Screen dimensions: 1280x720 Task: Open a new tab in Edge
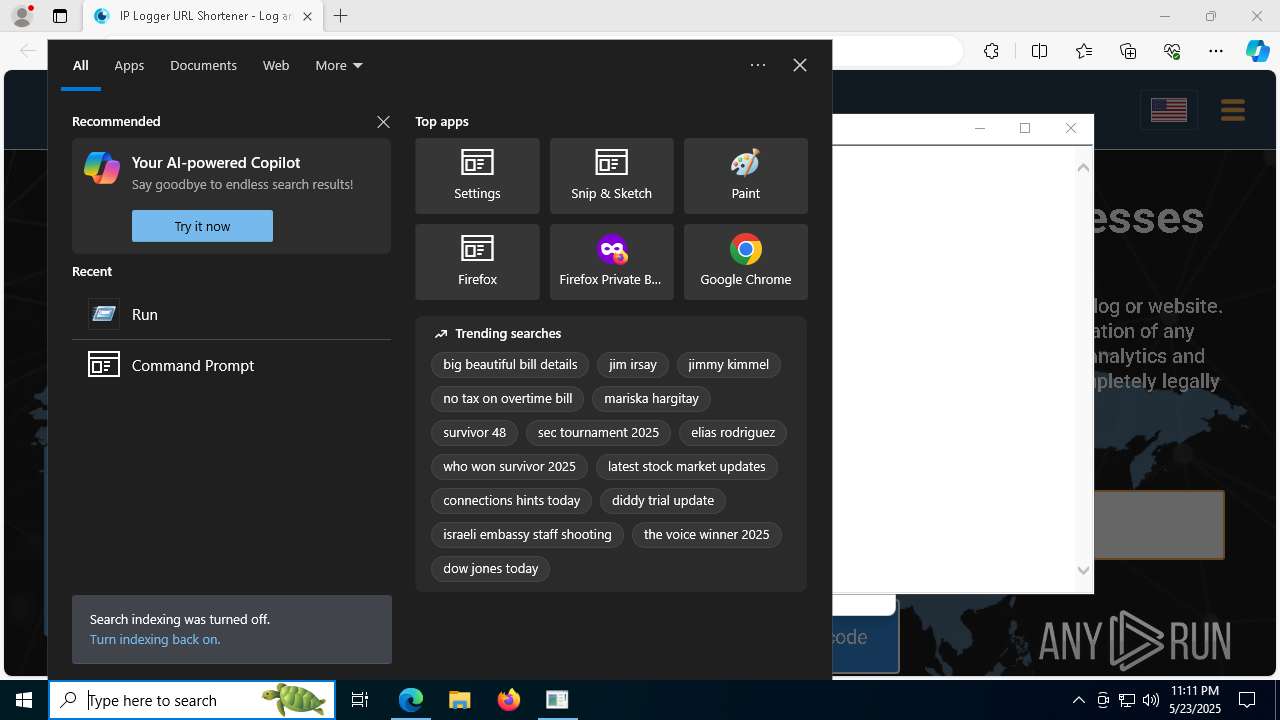(341, 16)
